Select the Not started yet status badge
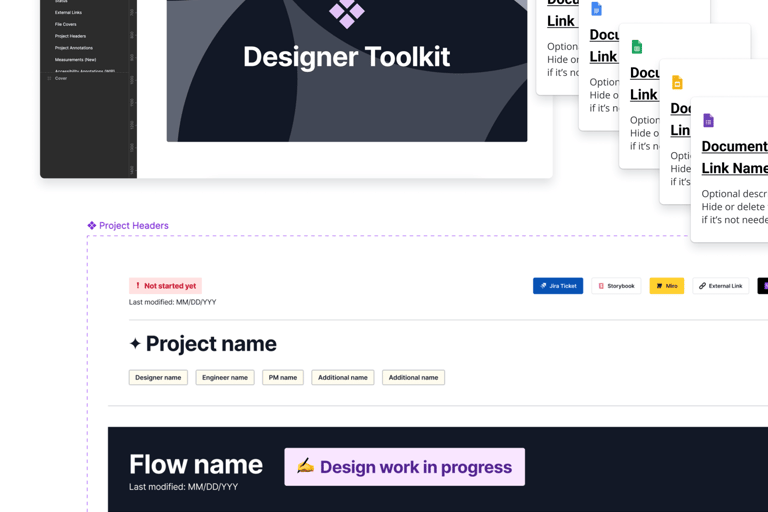Viewport: 768px width, 512px height. (165, 286)
